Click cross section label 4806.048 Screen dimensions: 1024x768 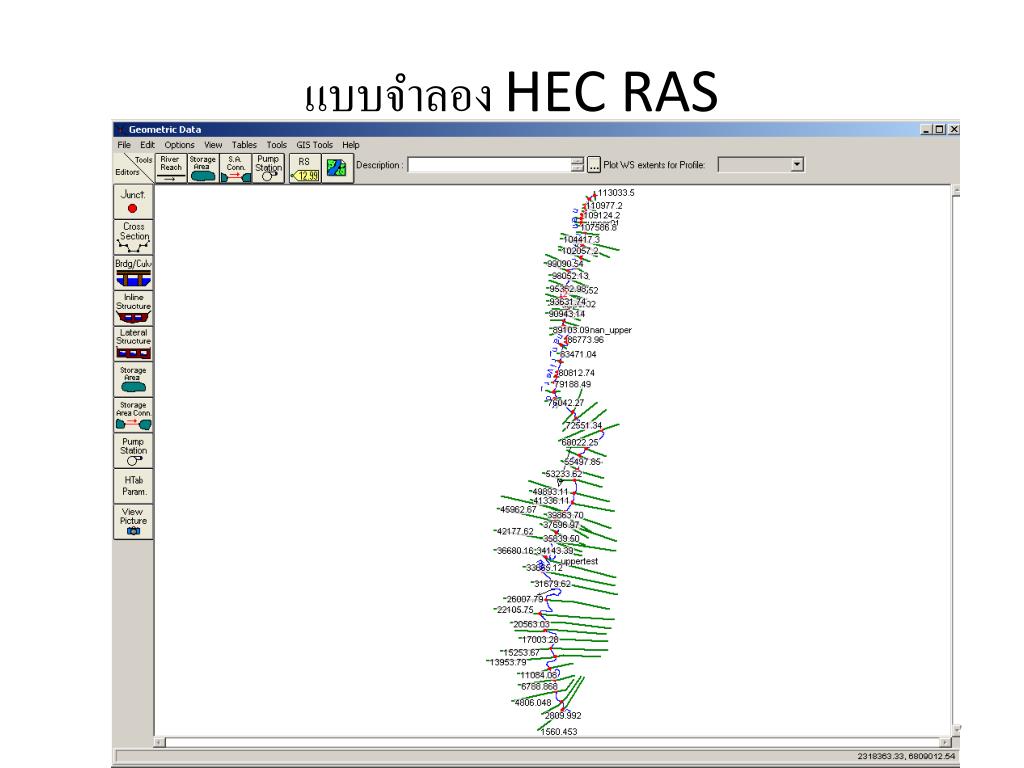click(x=533, y=703)
